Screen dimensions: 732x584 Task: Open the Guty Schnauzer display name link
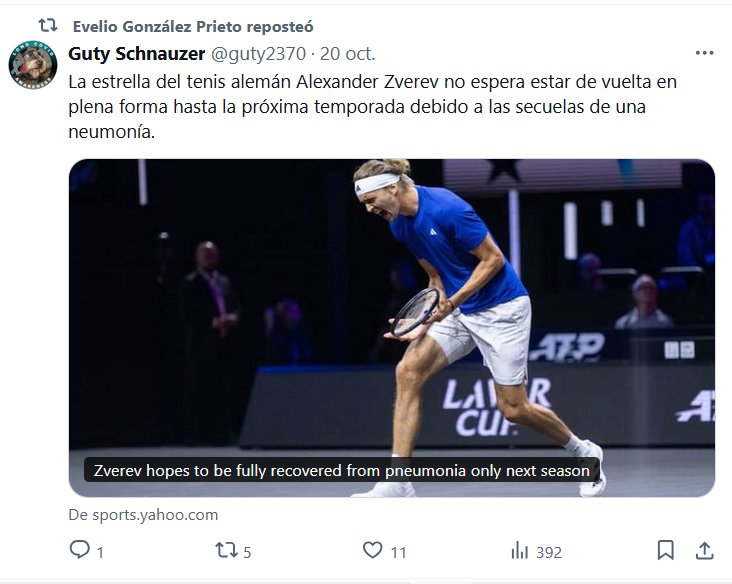[x=137, y=53]
